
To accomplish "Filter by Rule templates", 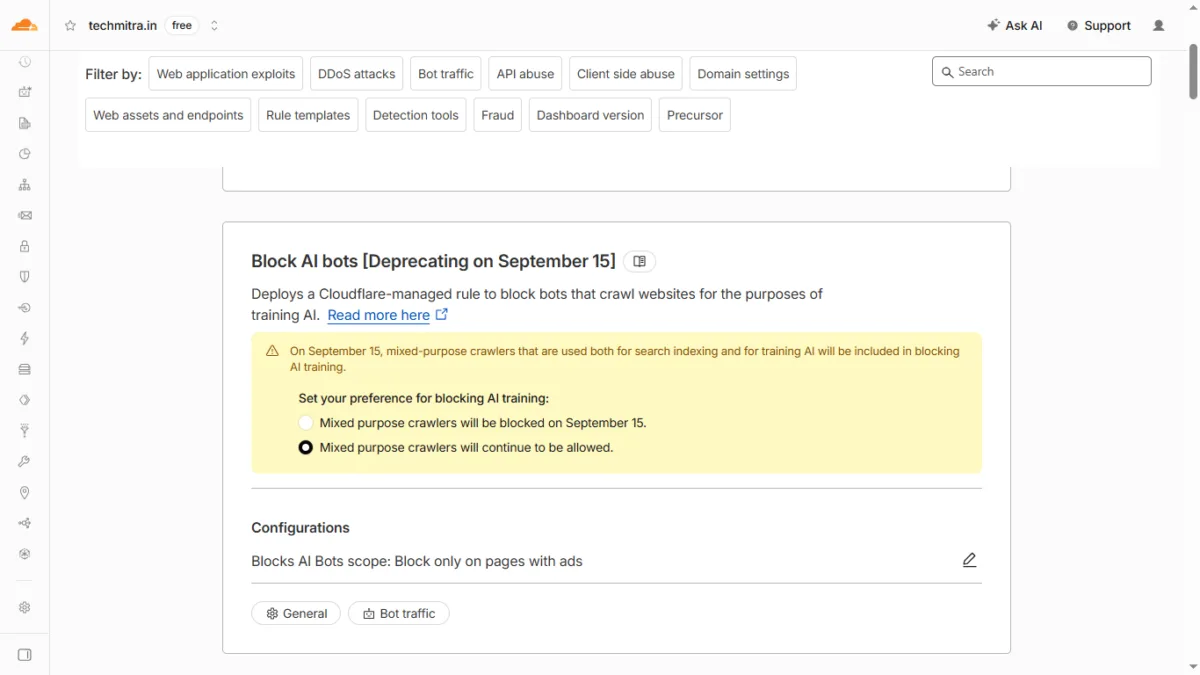I will point(308,115).
